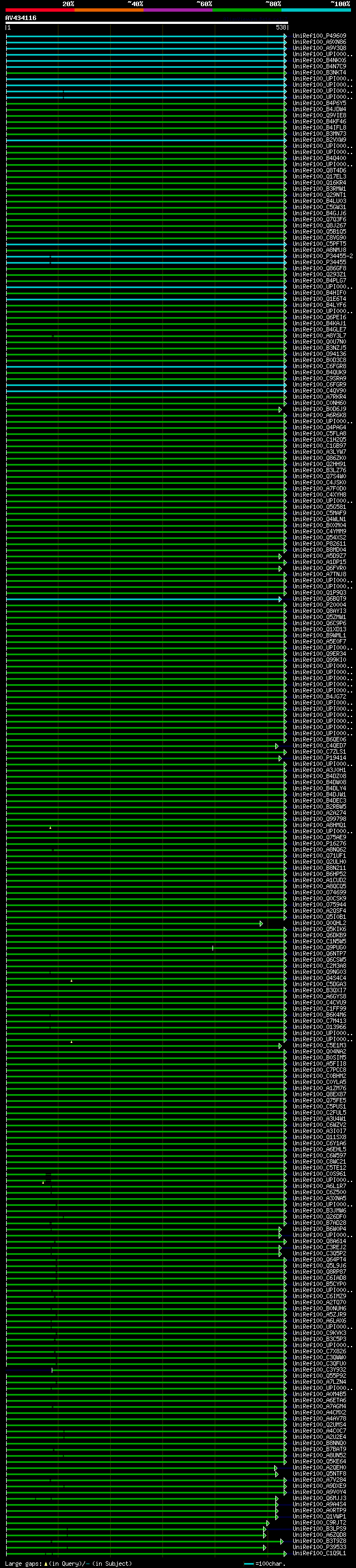The image size is (356, 1568).
Task: Open hit UniRef100_B4N7C9
Action: 319,66
